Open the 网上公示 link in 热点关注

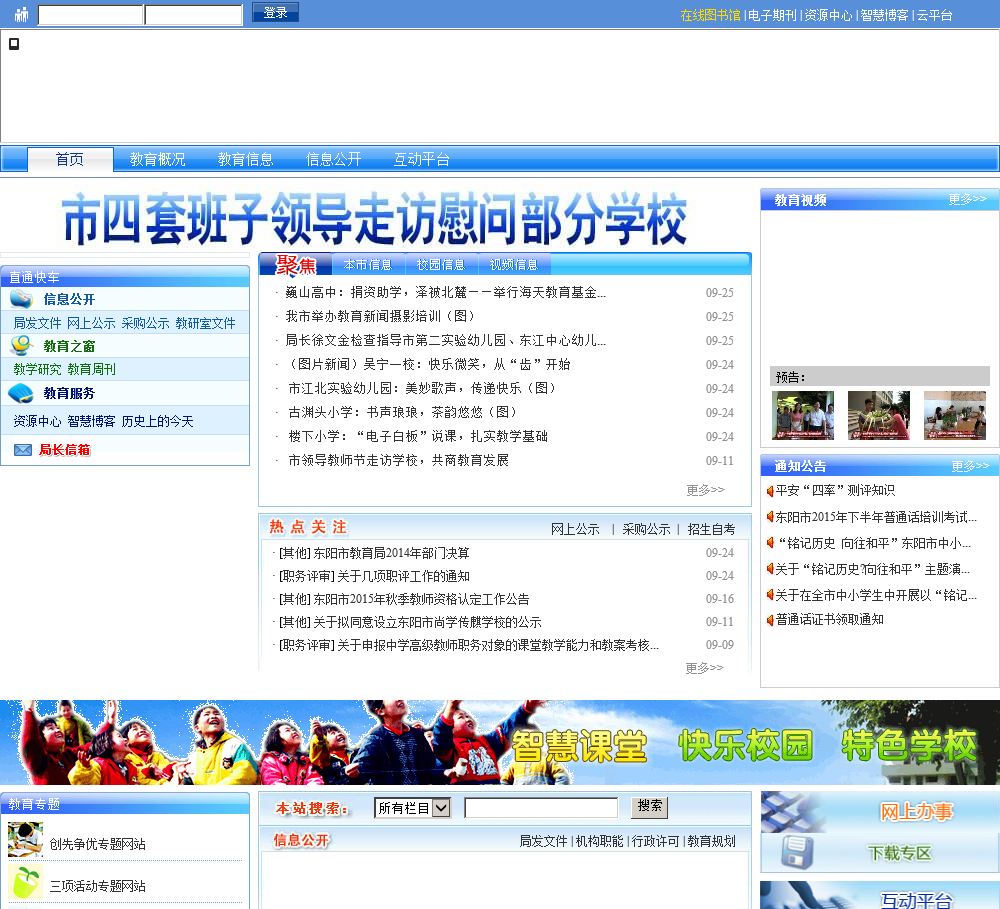(x=575, y=529)
